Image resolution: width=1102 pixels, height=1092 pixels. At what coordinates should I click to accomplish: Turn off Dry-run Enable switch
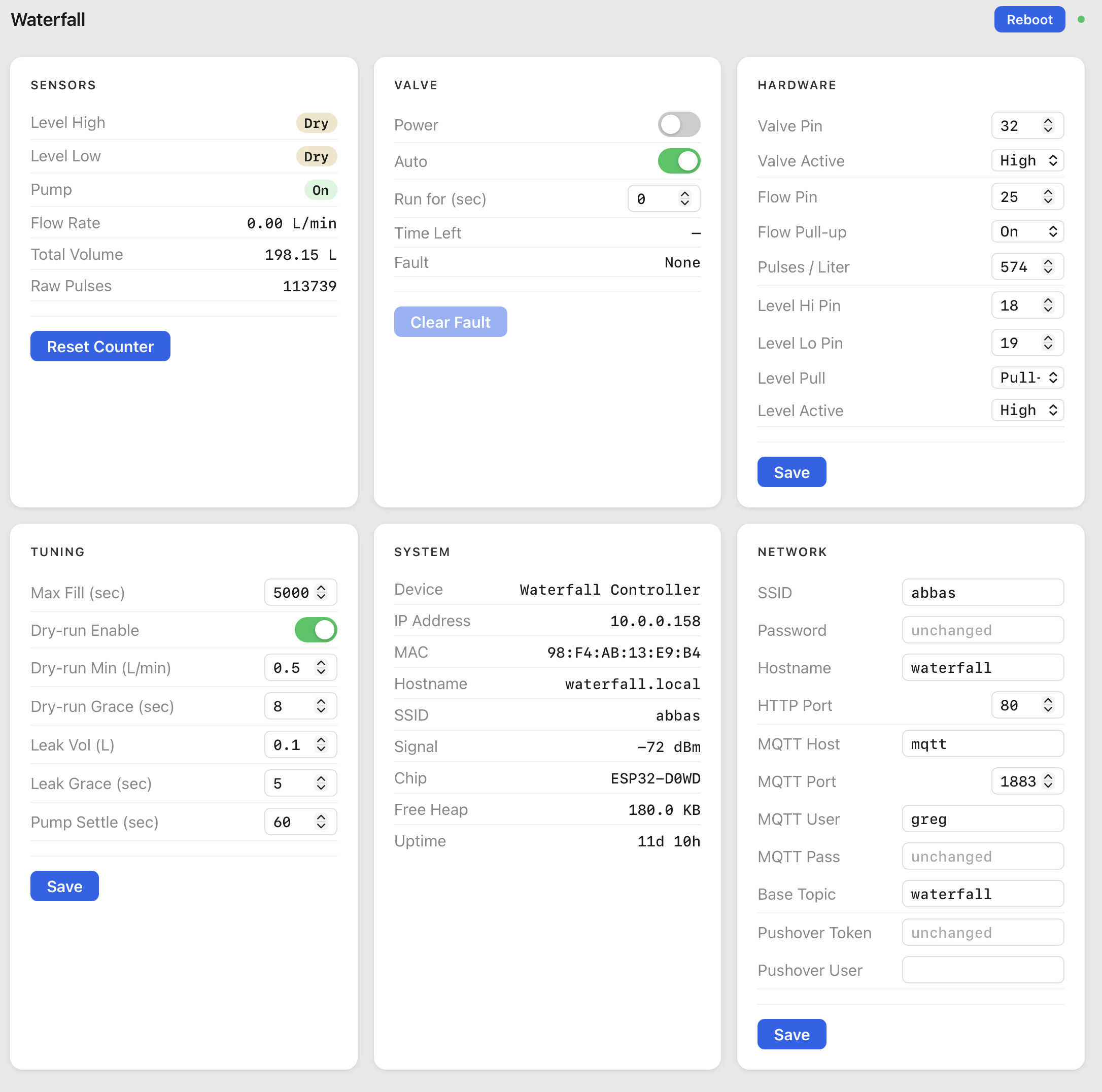click(x=316, y=630)
